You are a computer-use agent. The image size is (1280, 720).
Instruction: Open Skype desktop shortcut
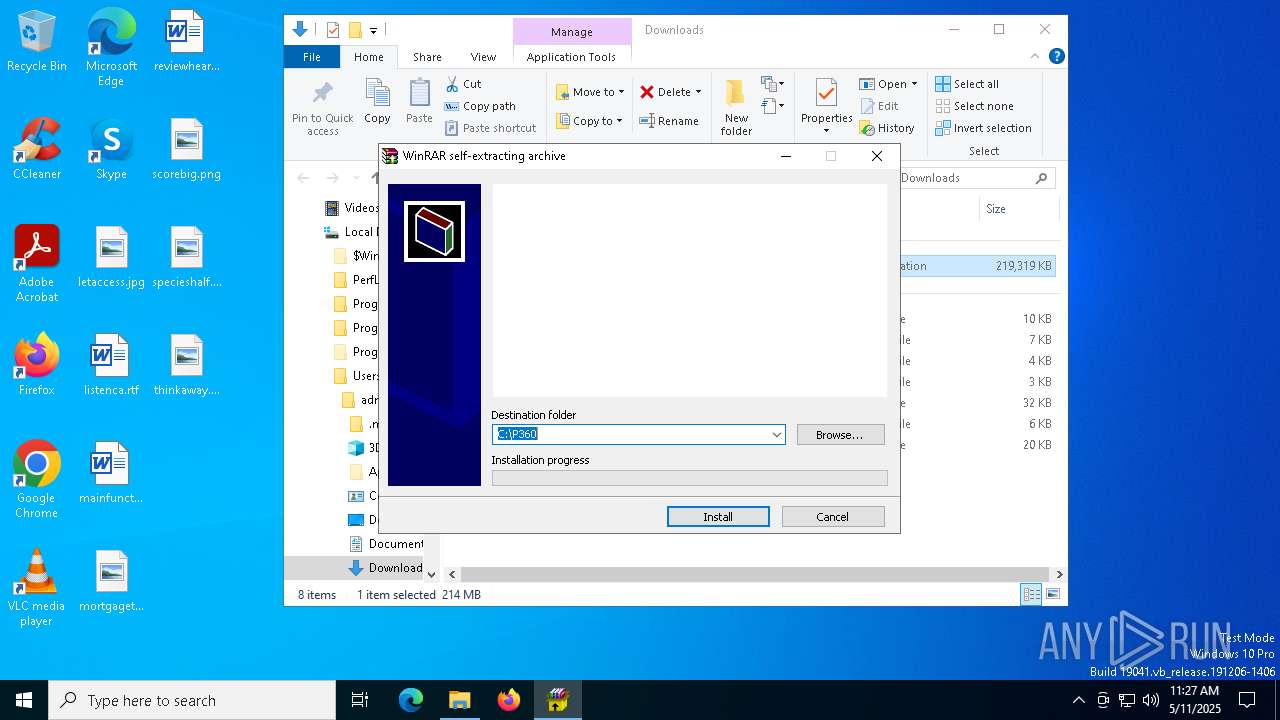[x=111, y=150]
